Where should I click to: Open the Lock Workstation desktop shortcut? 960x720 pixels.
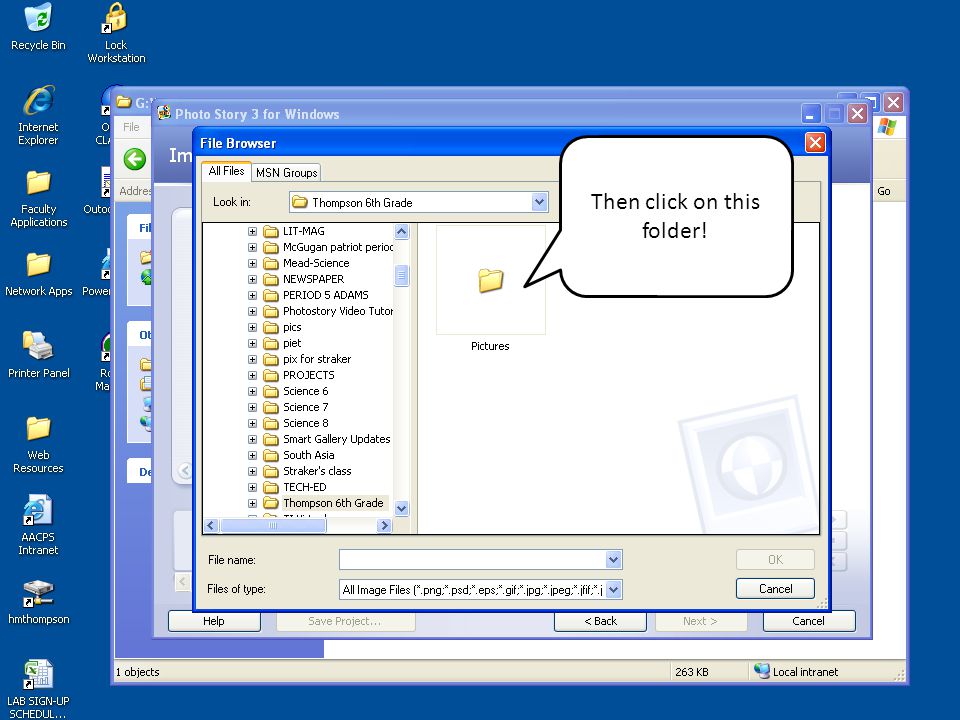115,18
